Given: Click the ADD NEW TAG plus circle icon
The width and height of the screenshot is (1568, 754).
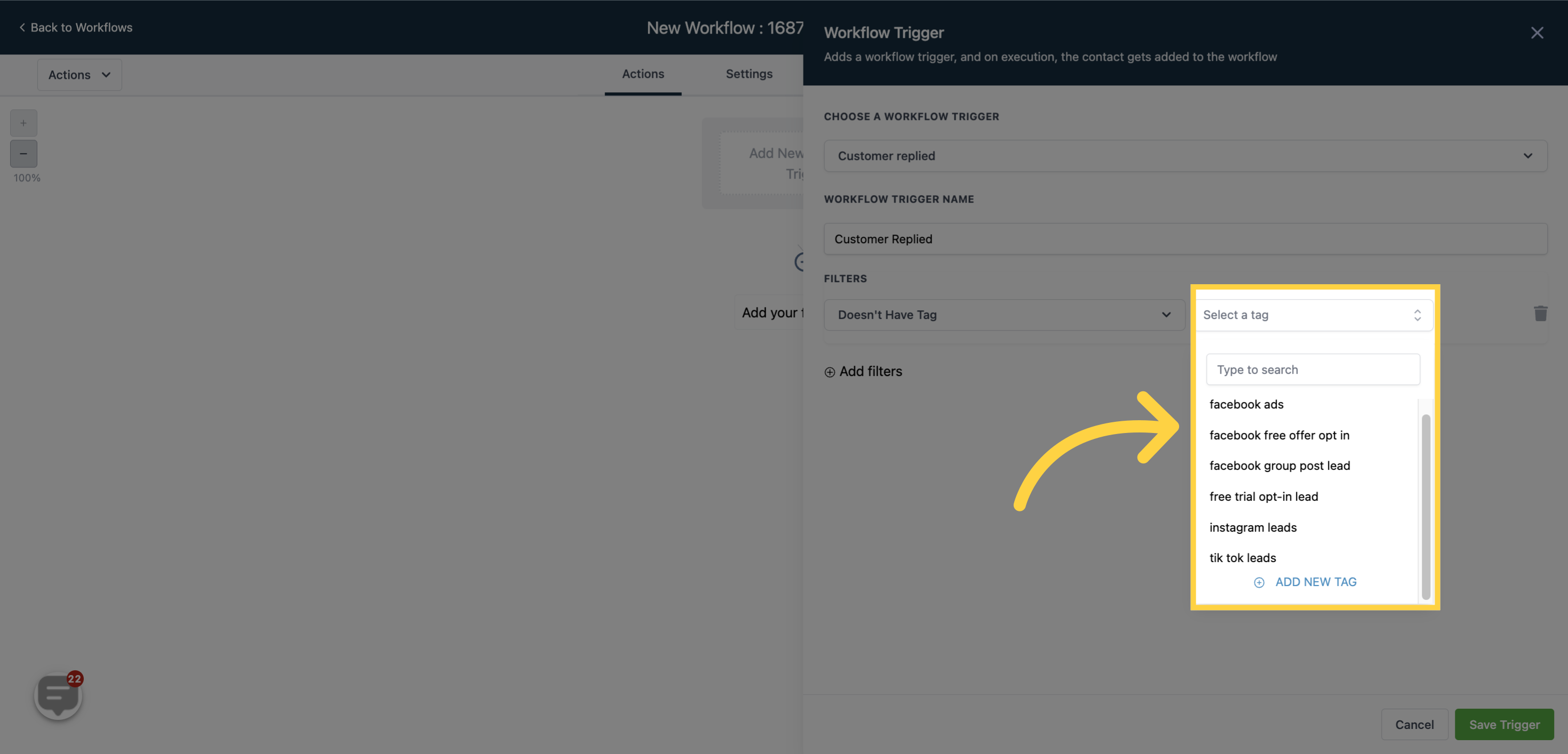Looking at the screenshot, I should coord(1258,582).
